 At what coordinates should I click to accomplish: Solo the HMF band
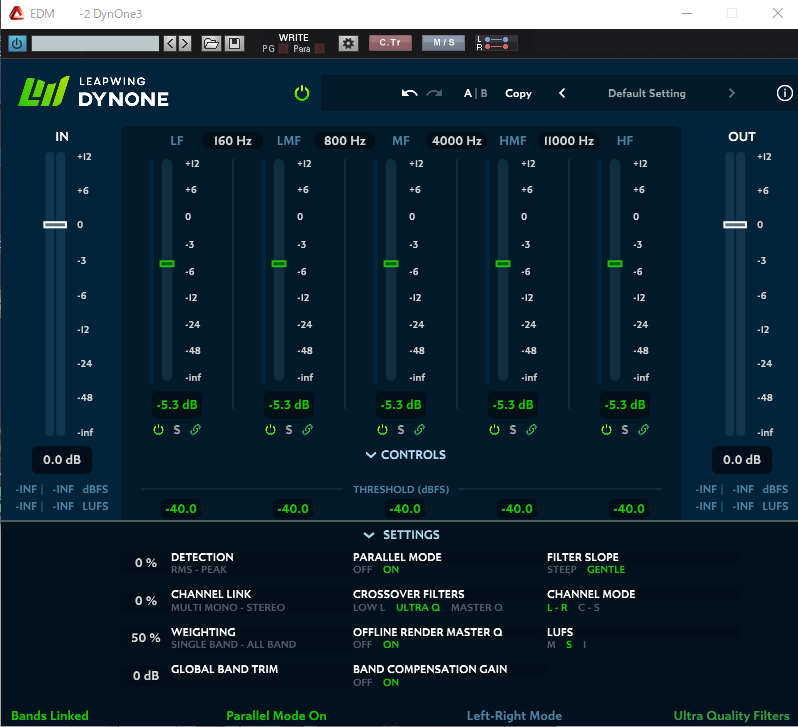(512, 430)
